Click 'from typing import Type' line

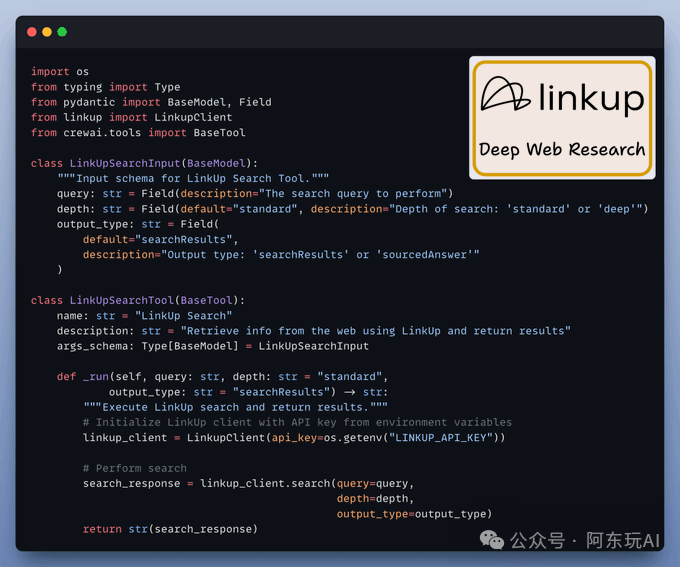pos(105,87)
